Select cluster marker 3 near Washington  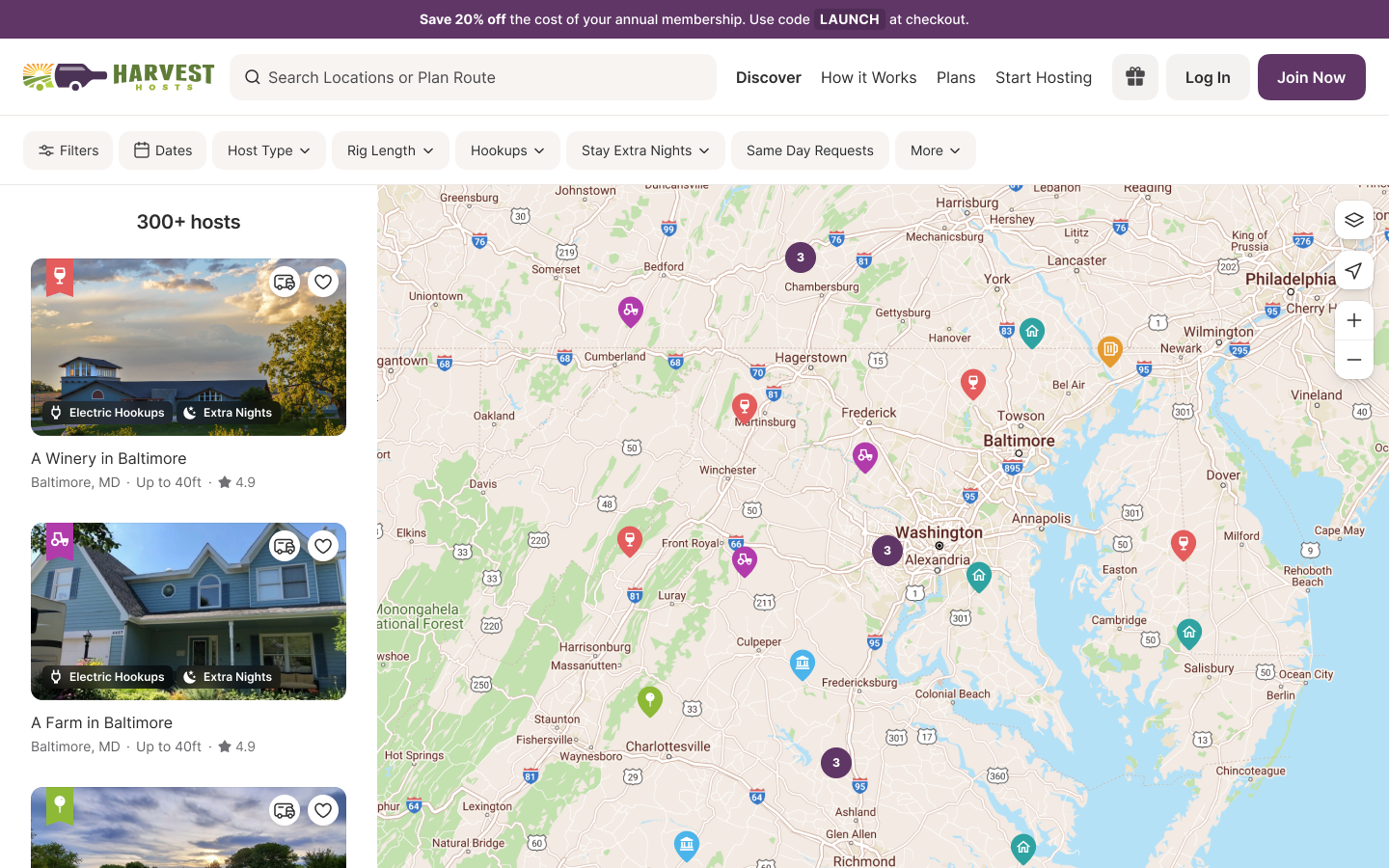(x=887, y=551)
